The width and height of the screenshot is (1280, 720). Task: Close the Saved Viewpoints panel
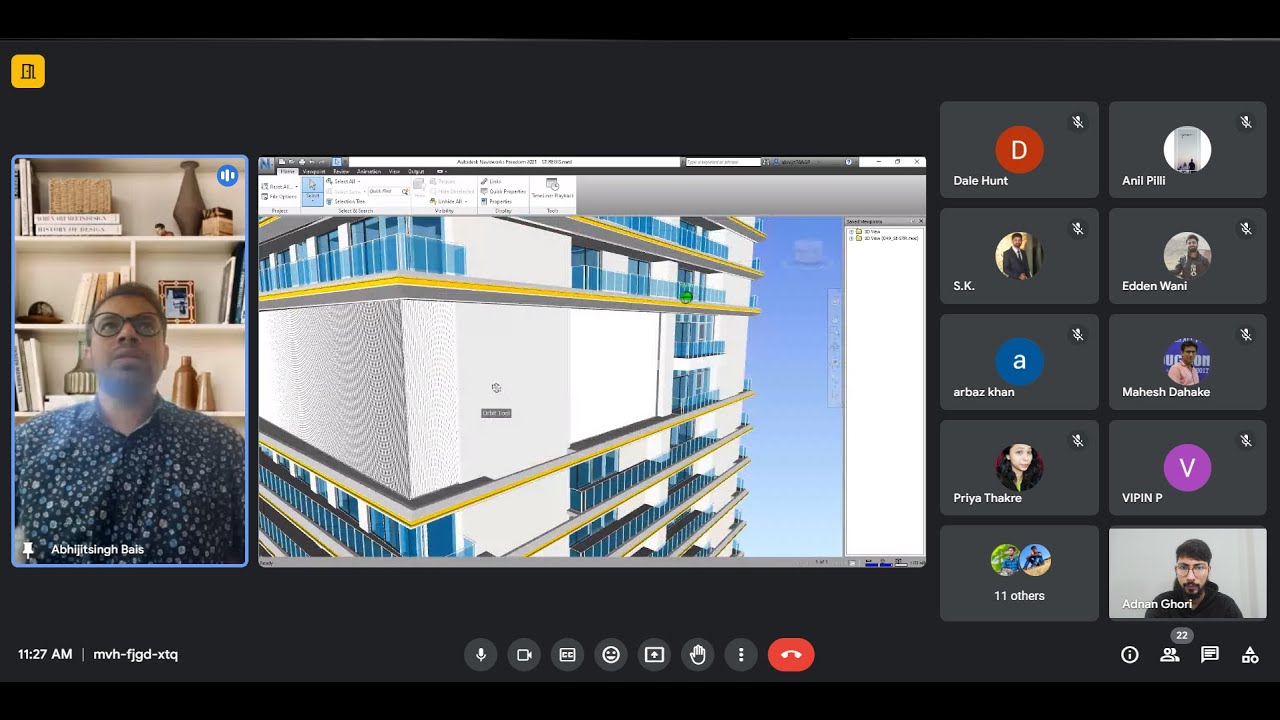point(920,221)
